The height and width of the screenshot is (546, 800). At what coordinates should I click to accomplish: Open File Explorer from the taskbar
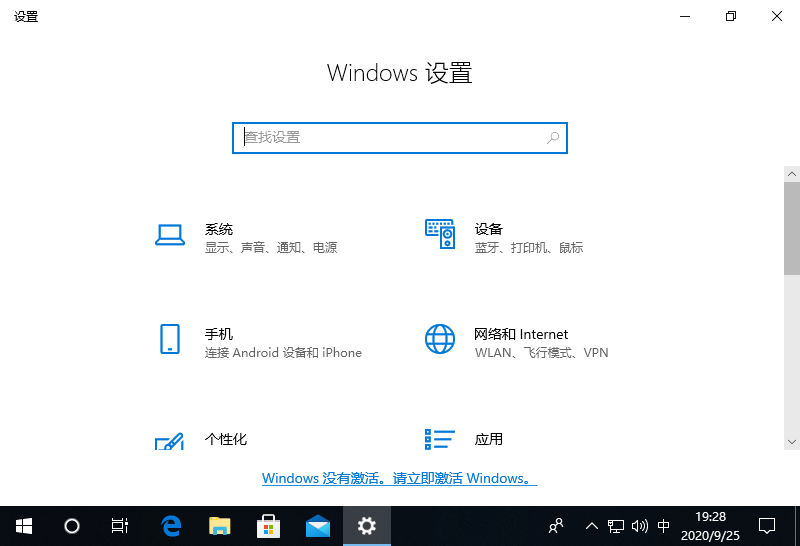tap(220, 526)
